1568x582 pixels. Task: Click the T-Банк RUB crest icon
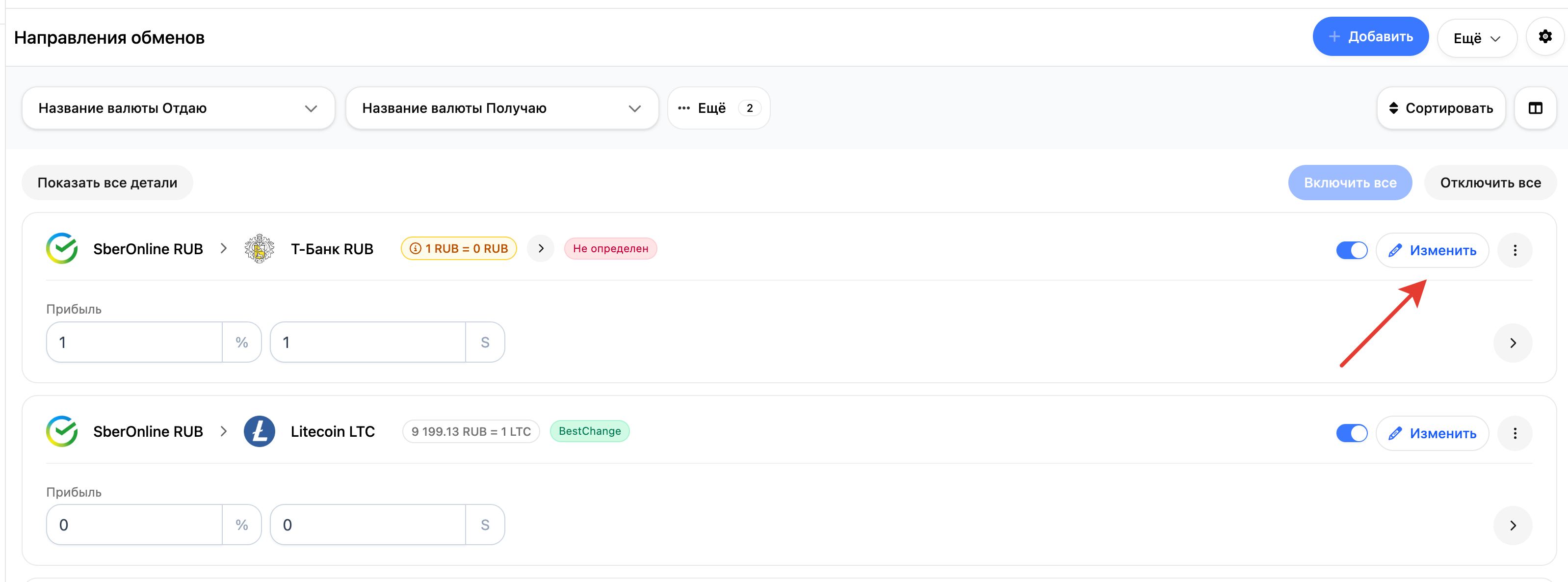(x=260, y=248)
